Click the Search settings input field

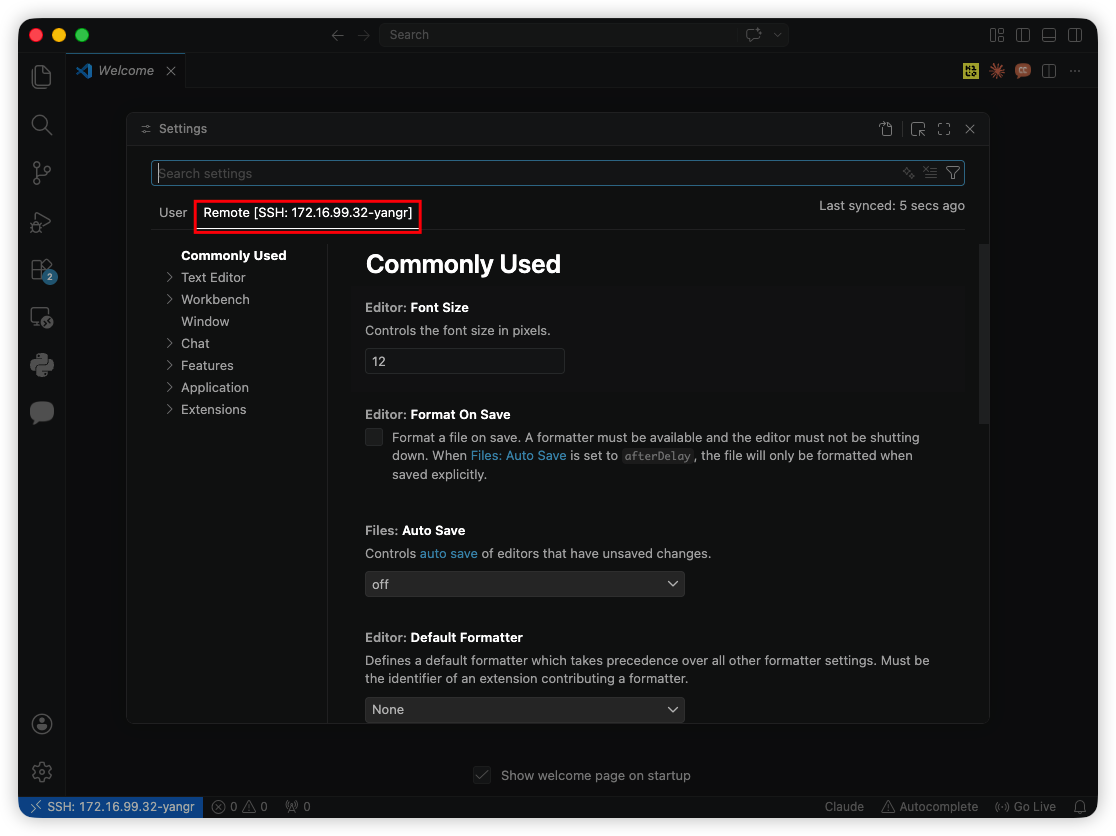point(520,173)
